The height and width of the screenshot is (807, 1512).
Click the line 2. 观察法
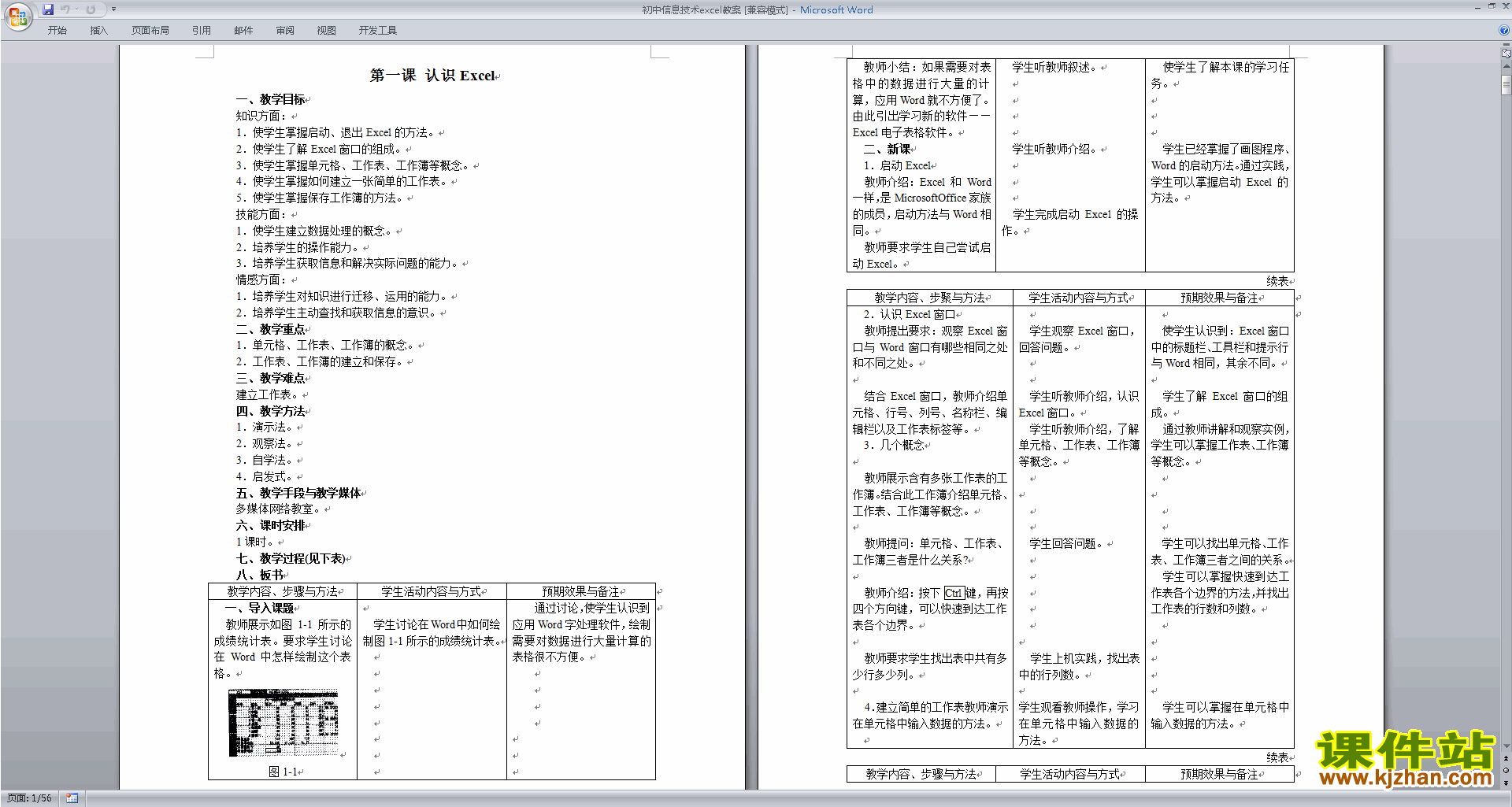coord(265,443)
